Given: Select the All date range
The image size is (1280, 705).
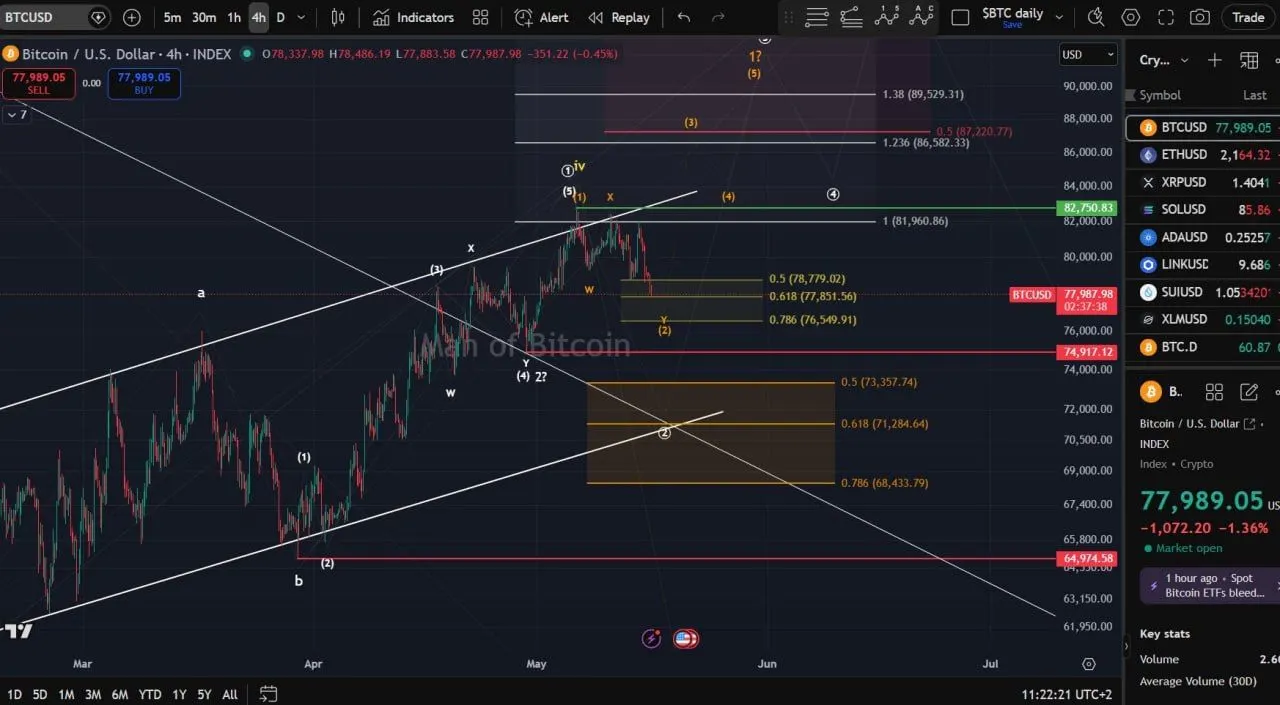Looking at the screenshot, I should coord(229,694).
